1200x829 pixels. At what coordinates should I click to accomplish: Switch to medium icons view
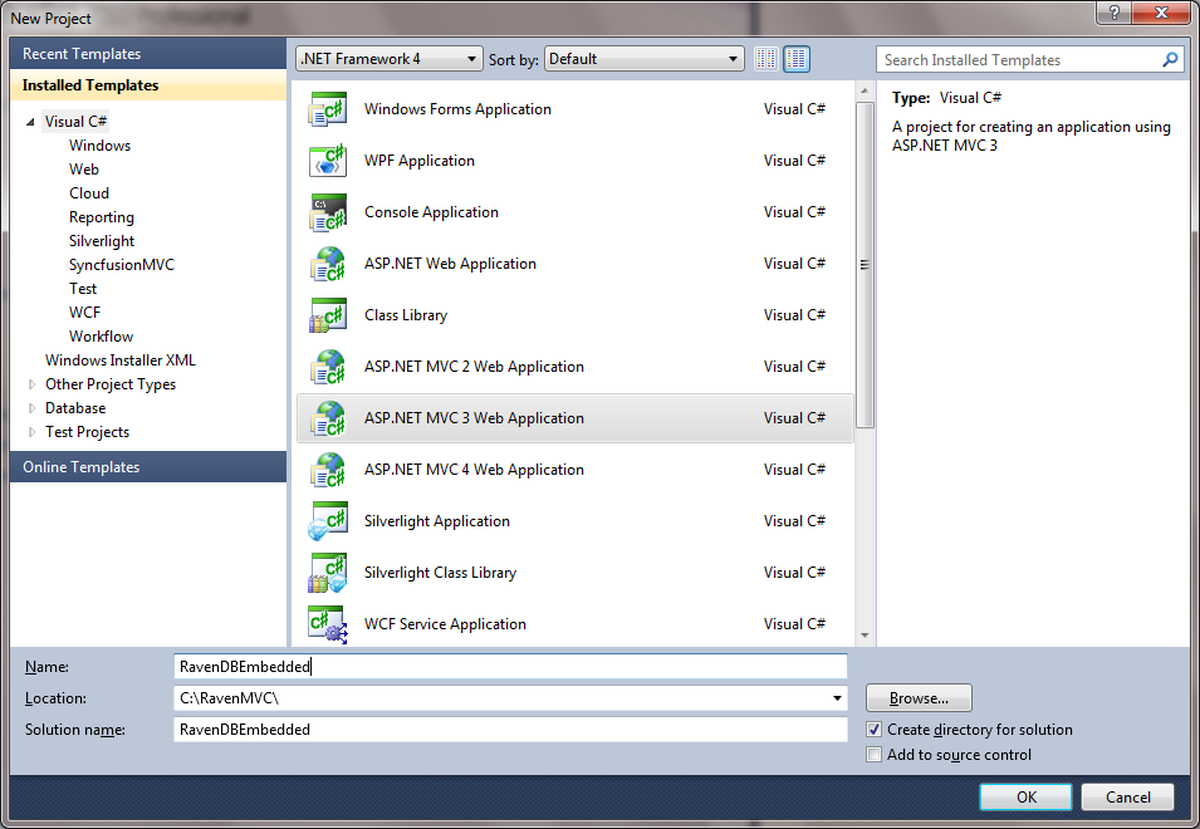(796, 59)
